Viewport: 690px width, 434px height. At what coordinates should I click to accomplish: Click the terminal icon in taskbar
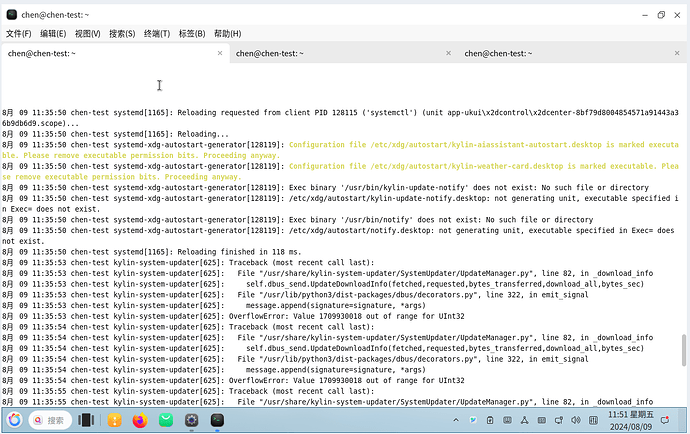point(217,420)
